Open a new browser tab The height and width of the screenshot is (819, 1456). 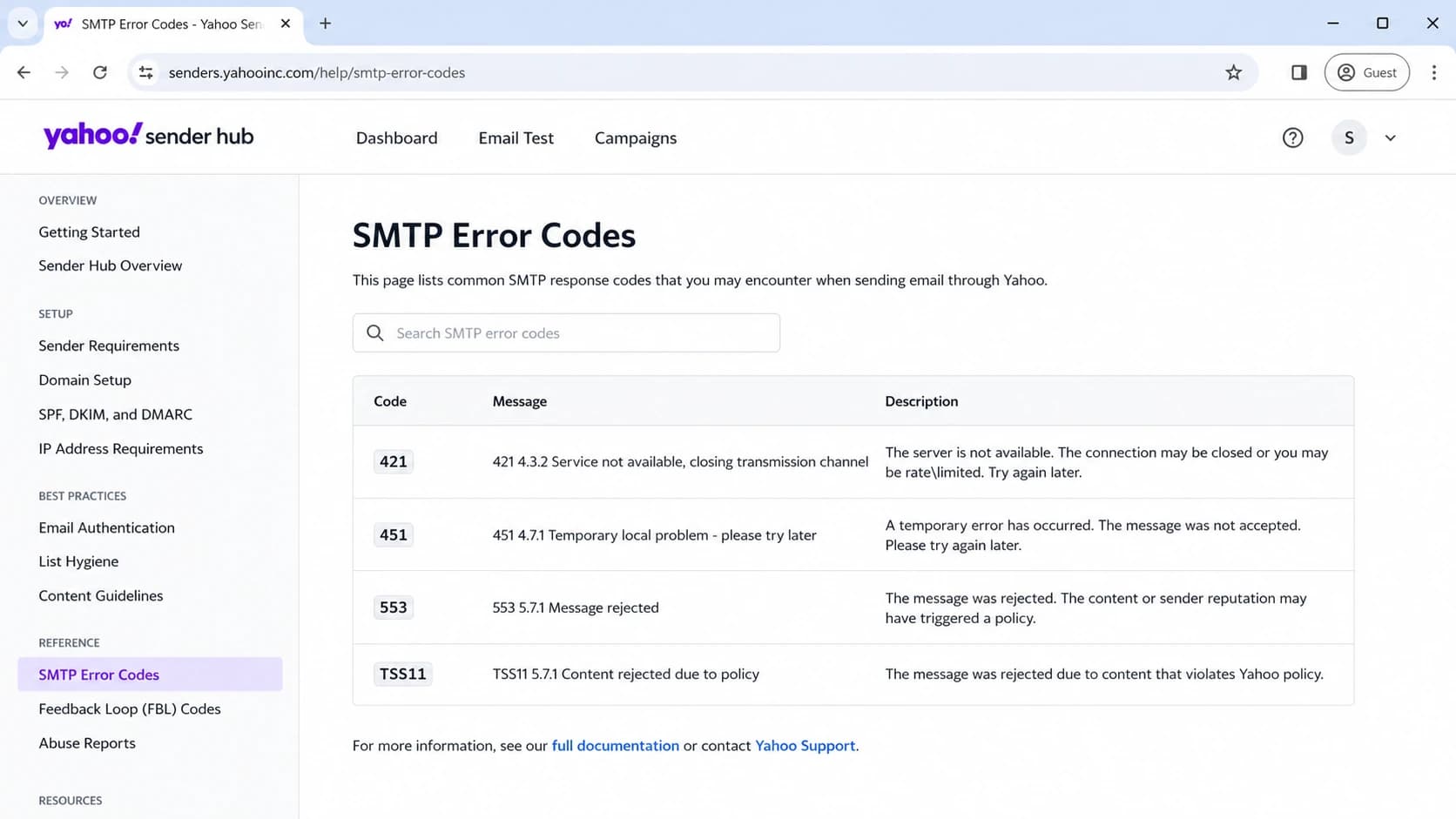point(325,23)
